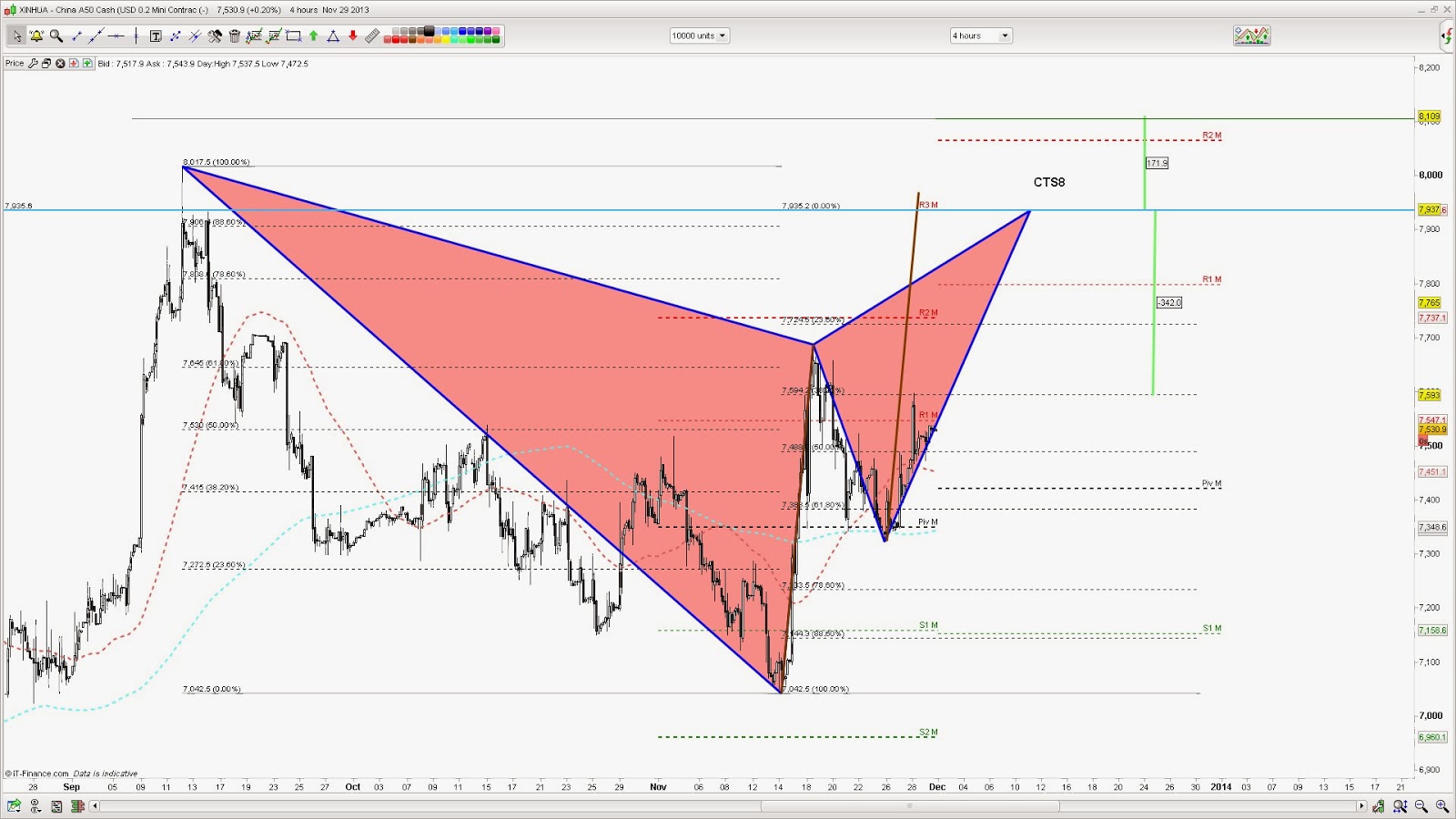1456x819 pixels.
Task: Close the price panel with X icon
Action: pyautogui.click(x=60, y=64)
